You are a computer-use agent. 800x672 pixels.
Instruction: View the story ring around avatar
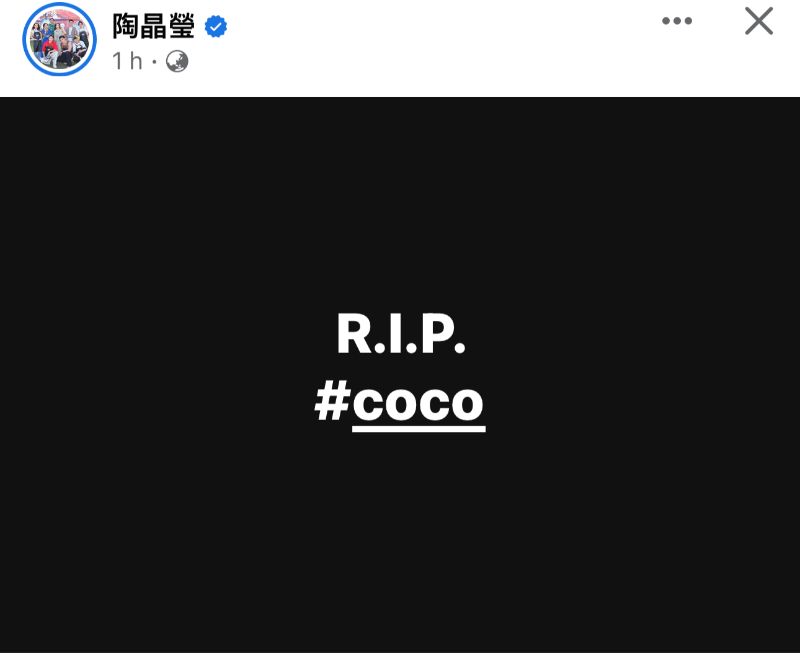[60, 39]
